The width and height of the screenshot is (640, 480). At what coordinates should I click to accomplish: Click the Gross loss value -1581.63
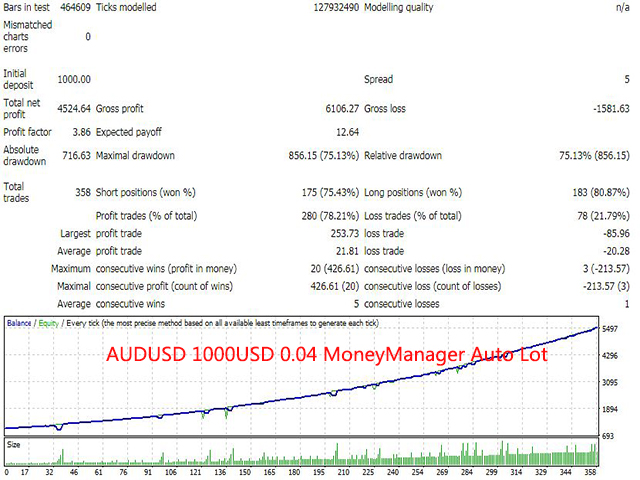tap(611, 109)
